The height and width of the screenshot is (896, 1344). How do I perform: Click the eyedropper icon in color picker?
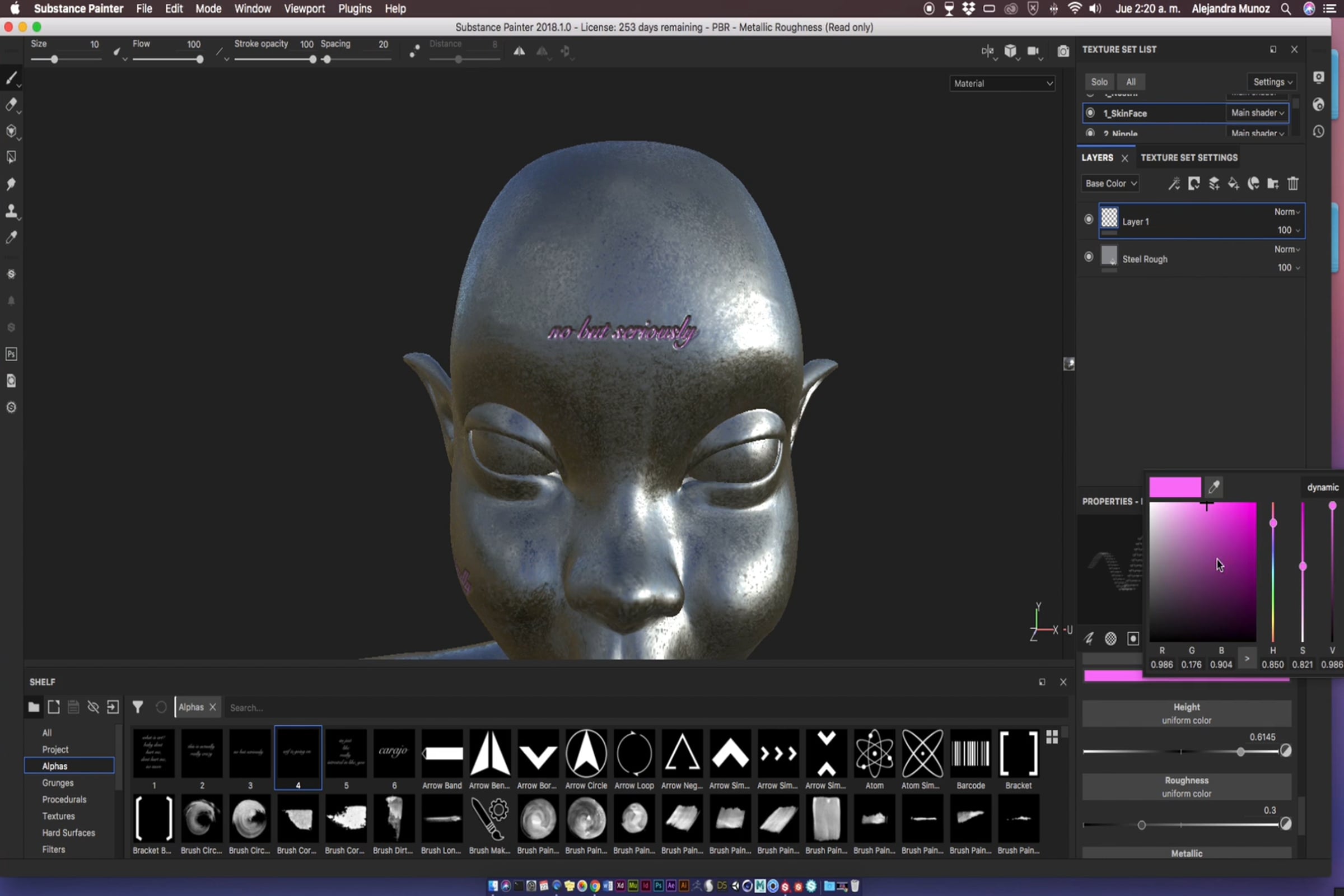click(1213, 487)
